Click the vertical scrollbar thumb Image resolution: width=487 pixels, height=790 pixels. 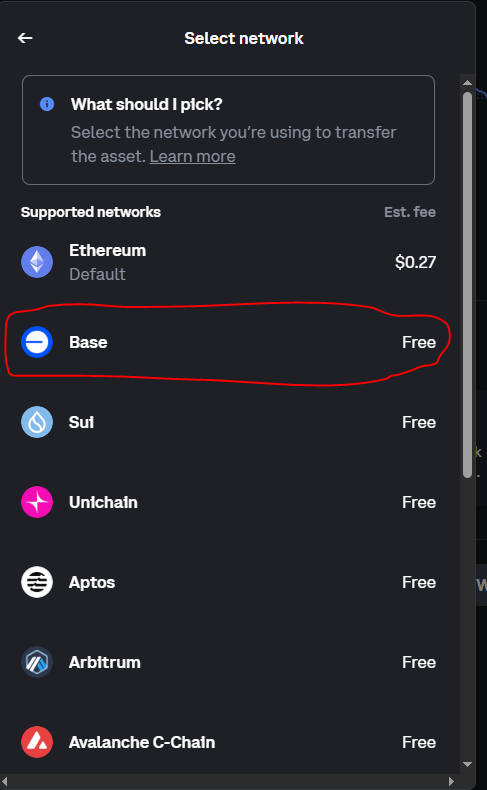[467, 285]
